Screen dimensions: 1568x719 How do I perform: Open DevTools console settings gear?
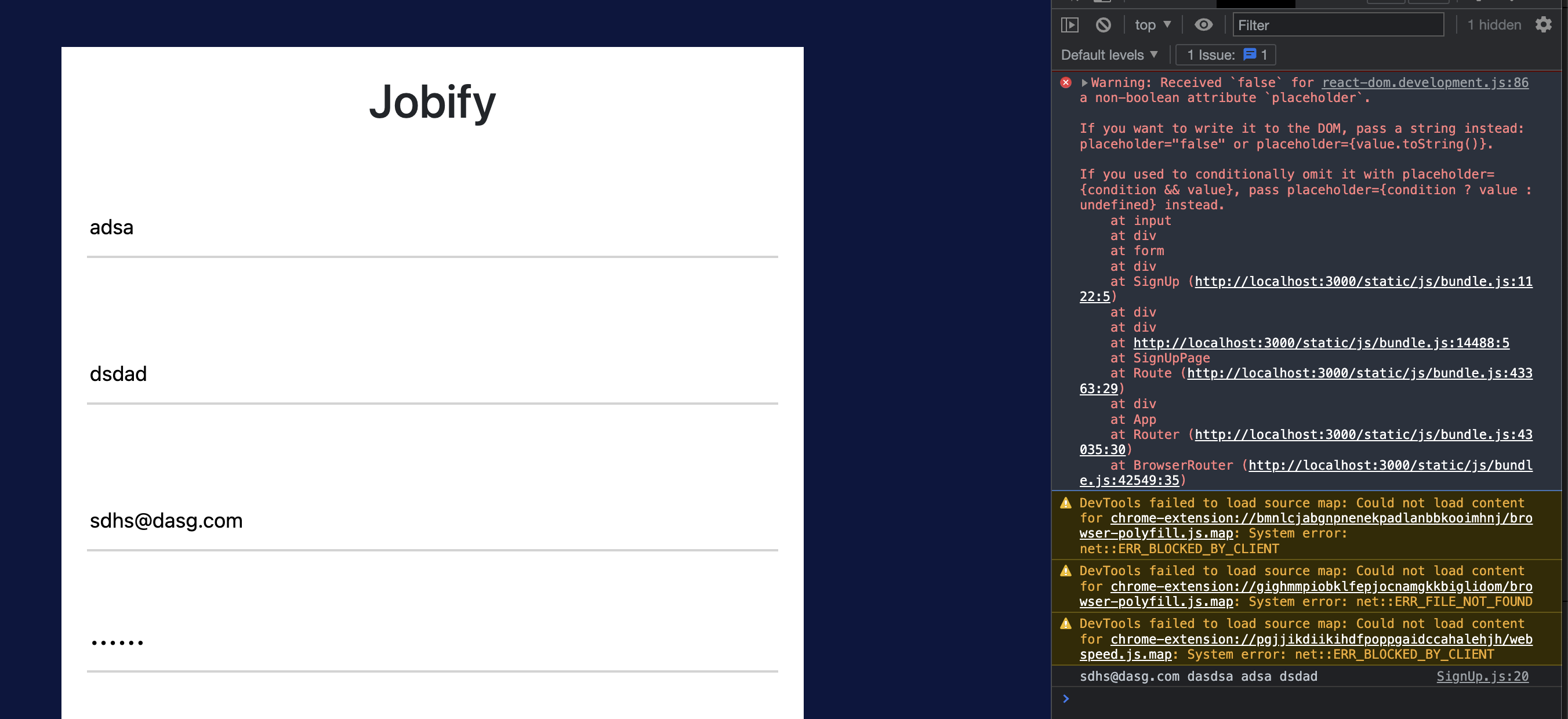[1545, 24]
